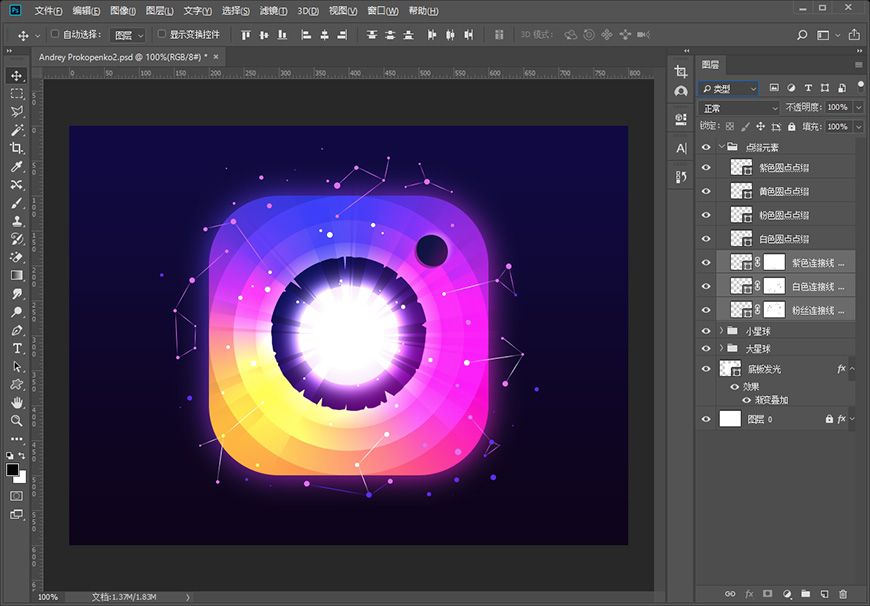The width and height of the screenshot is (870, 606).
Task: Open the 编辑(E) menu
Action: tap(86, 11)
